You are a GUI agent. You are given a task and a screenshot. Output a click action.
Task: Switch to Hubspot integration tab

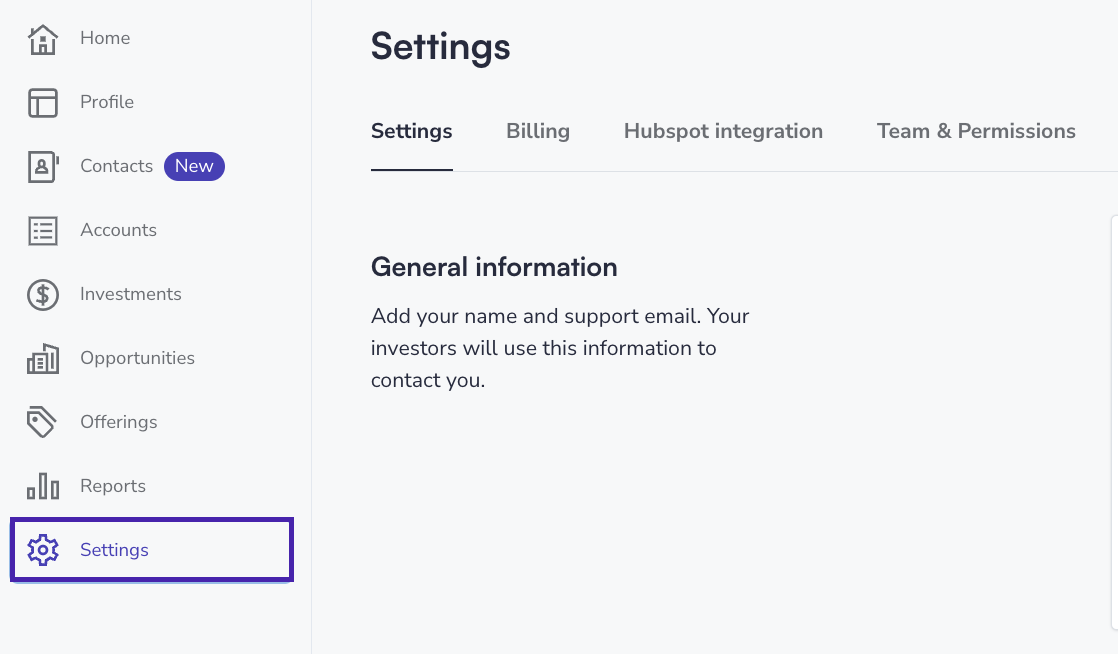723,131
